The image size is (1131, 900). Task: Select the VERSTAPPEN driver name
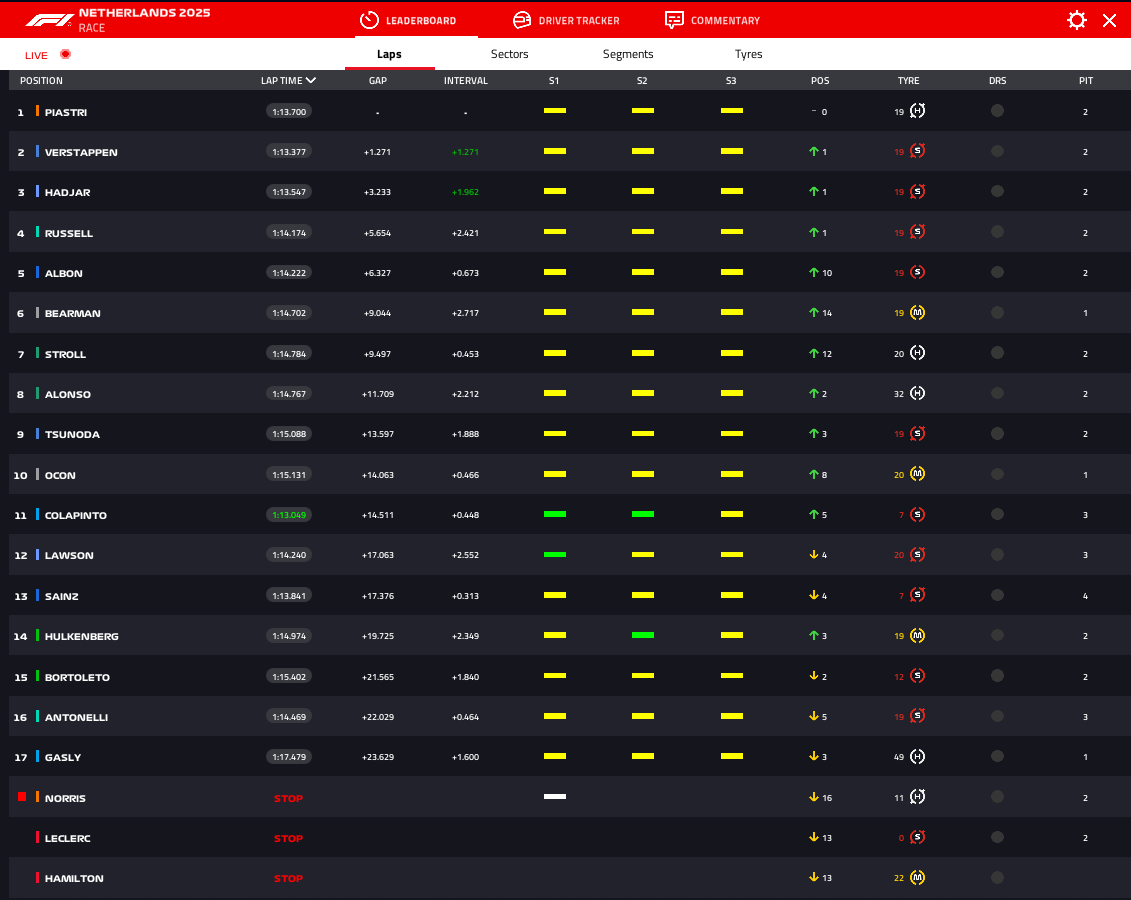click(x=81, y=152)
